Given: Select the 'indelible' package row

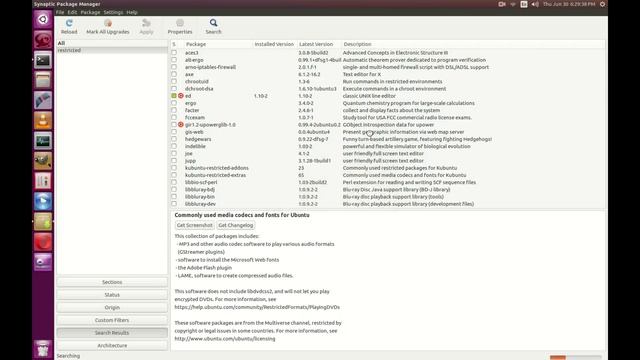Looking at the screenshot, I should click(388, 146).
